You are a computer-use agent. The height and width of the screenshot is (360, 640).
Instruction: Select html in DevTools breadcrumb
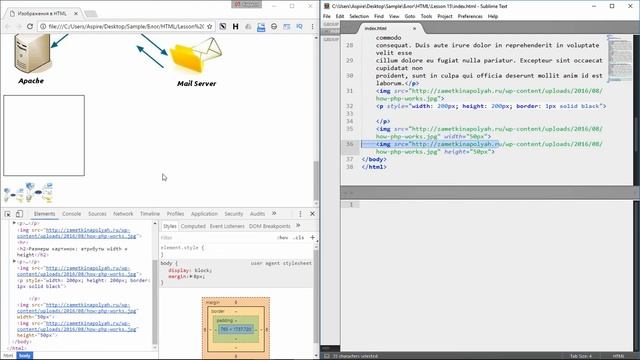click(8, 356)
